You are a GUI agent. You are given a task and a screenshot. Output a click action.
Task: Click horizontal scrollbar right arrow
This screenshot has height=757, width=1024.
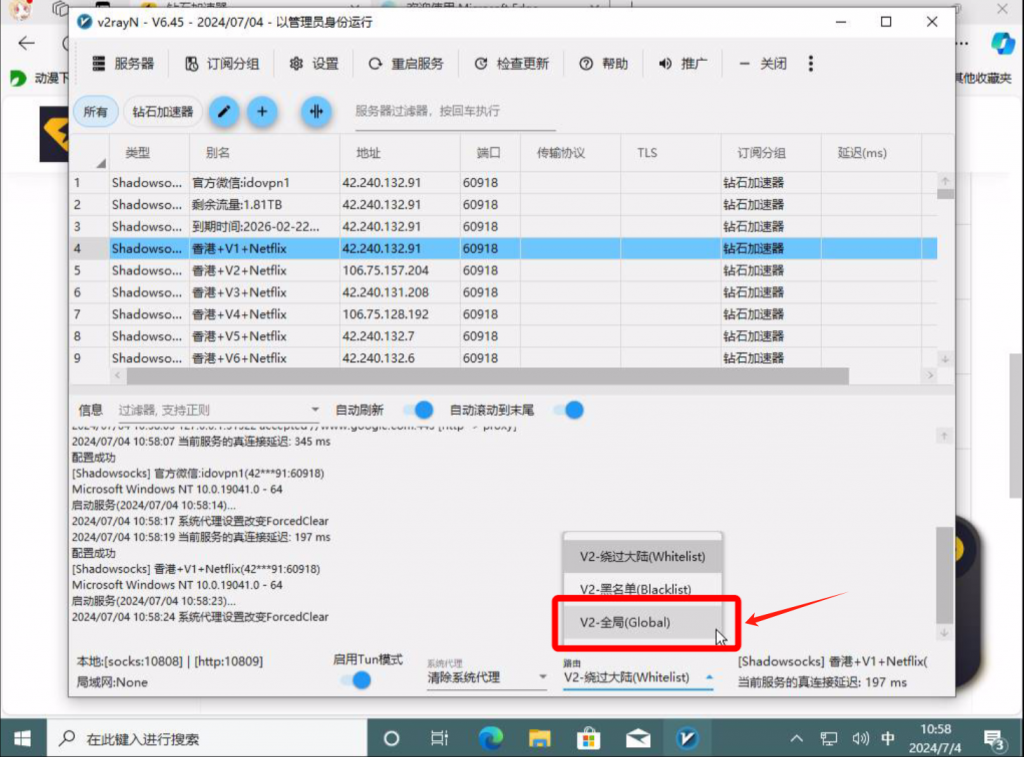930,376
